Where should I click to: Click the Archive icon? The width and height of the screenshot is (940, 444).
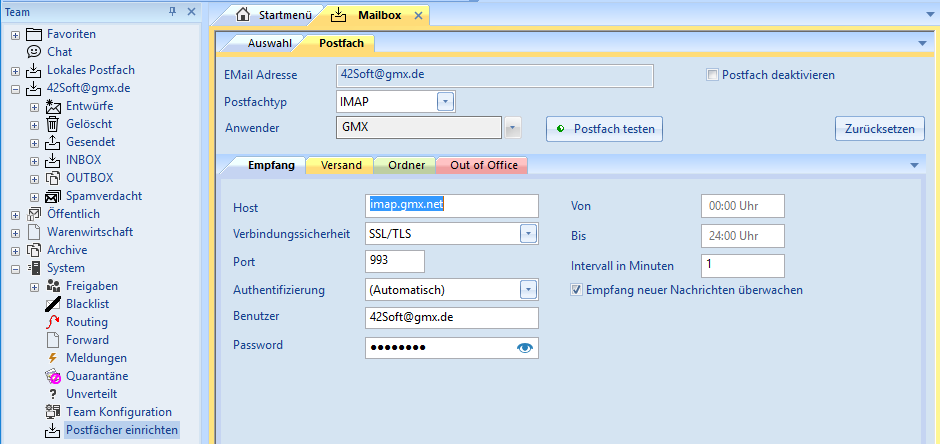(x=34, y=250)
